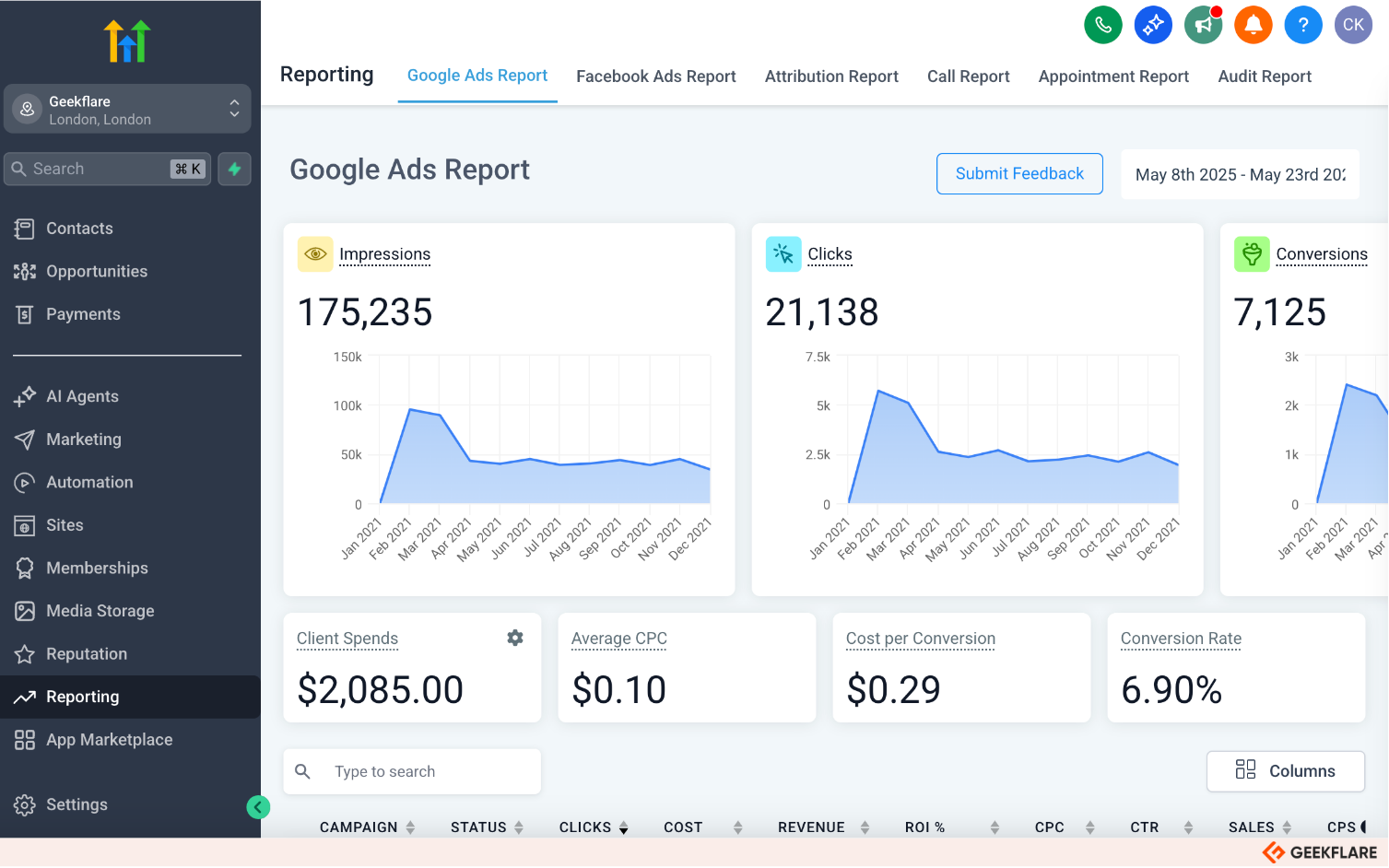This screenshot has width=1389, height=868.
Task: Click the Impressions label link
Action: click(x=384, y=254)
